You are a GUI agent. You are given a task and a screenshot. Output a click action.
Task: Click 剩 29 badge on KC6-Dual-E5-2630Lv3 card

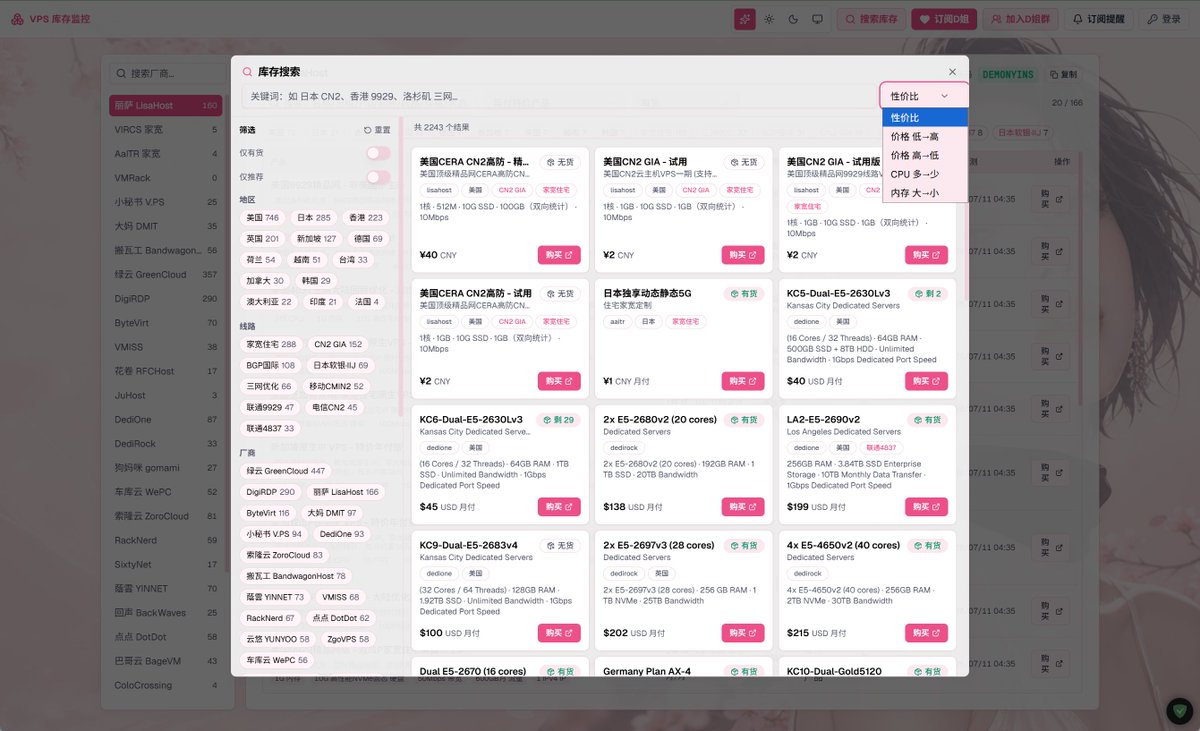pyautogui.click(x=558, y=420)
